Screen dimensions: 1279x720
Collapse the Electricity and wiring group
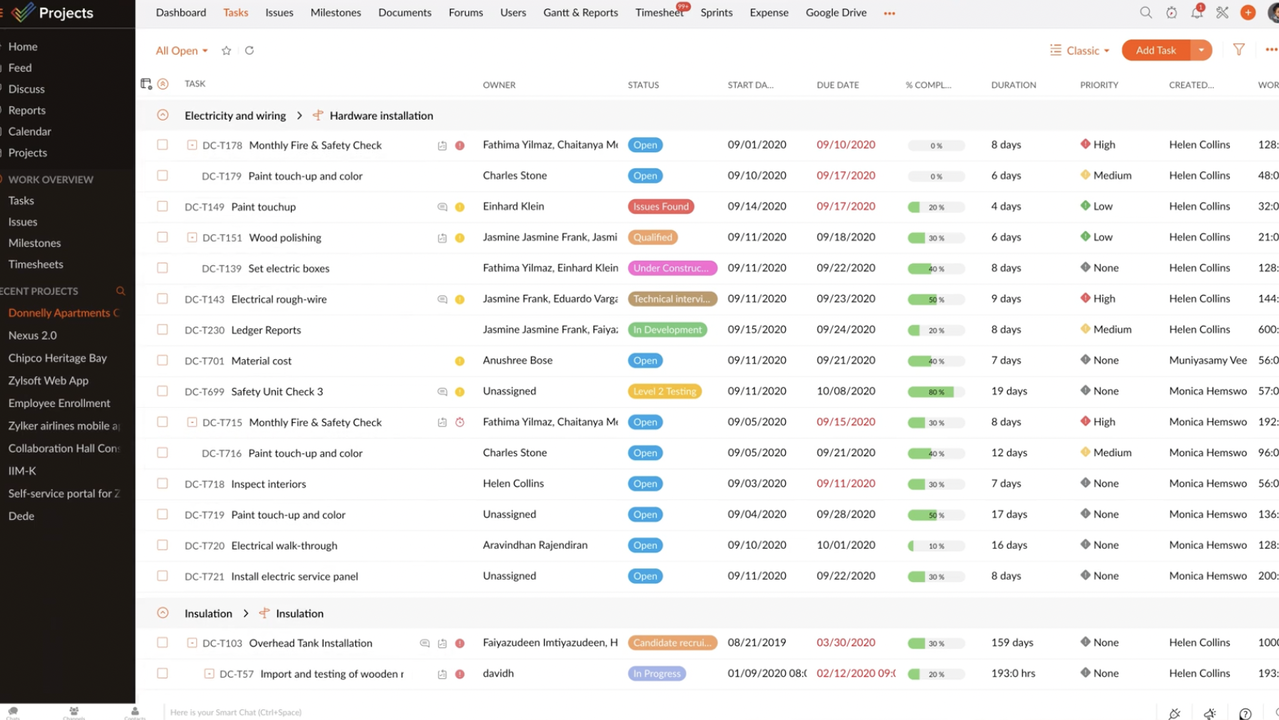pyautogui.click(x=162, y=115)
